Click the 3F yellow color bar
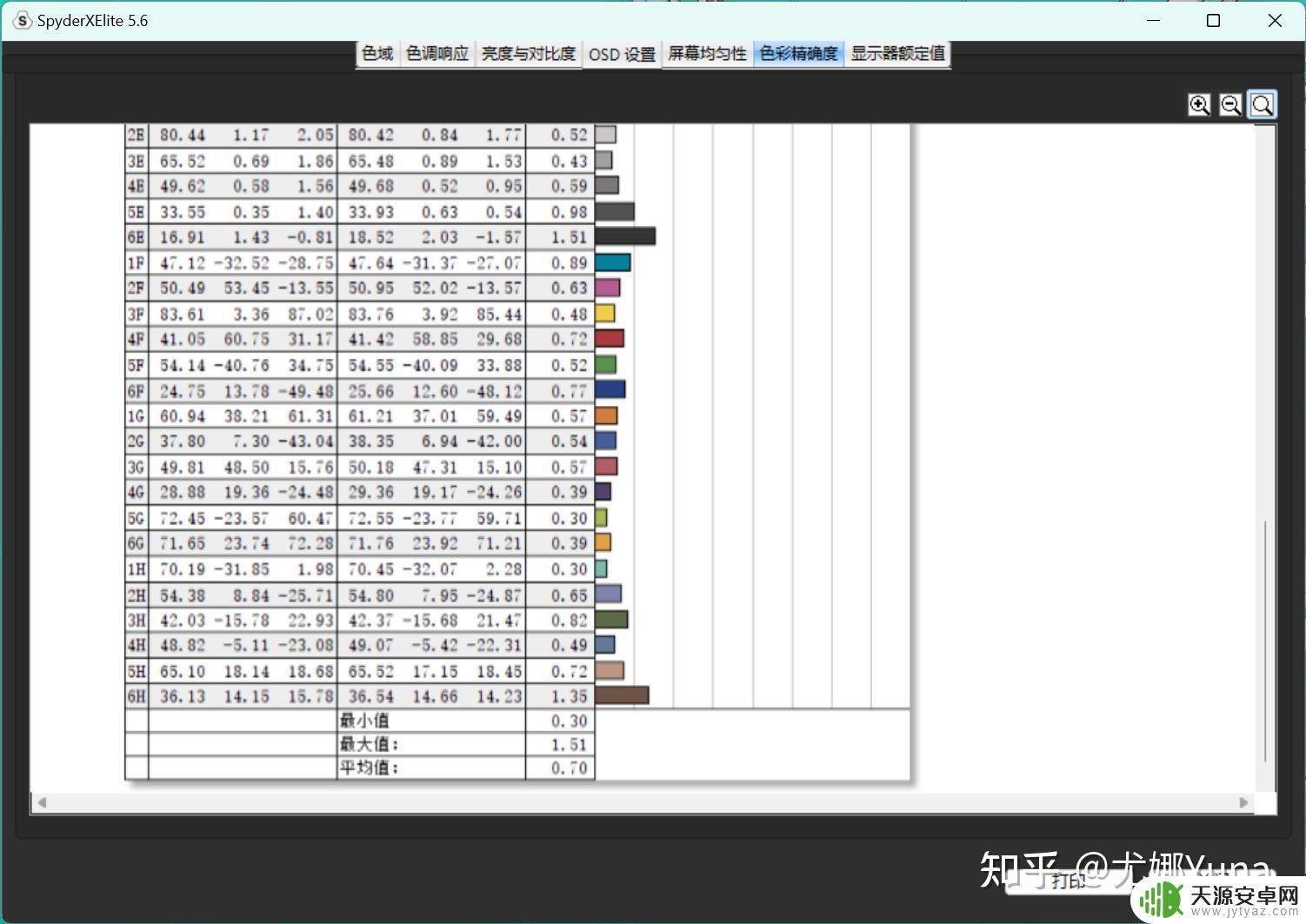 click(605, 314)
